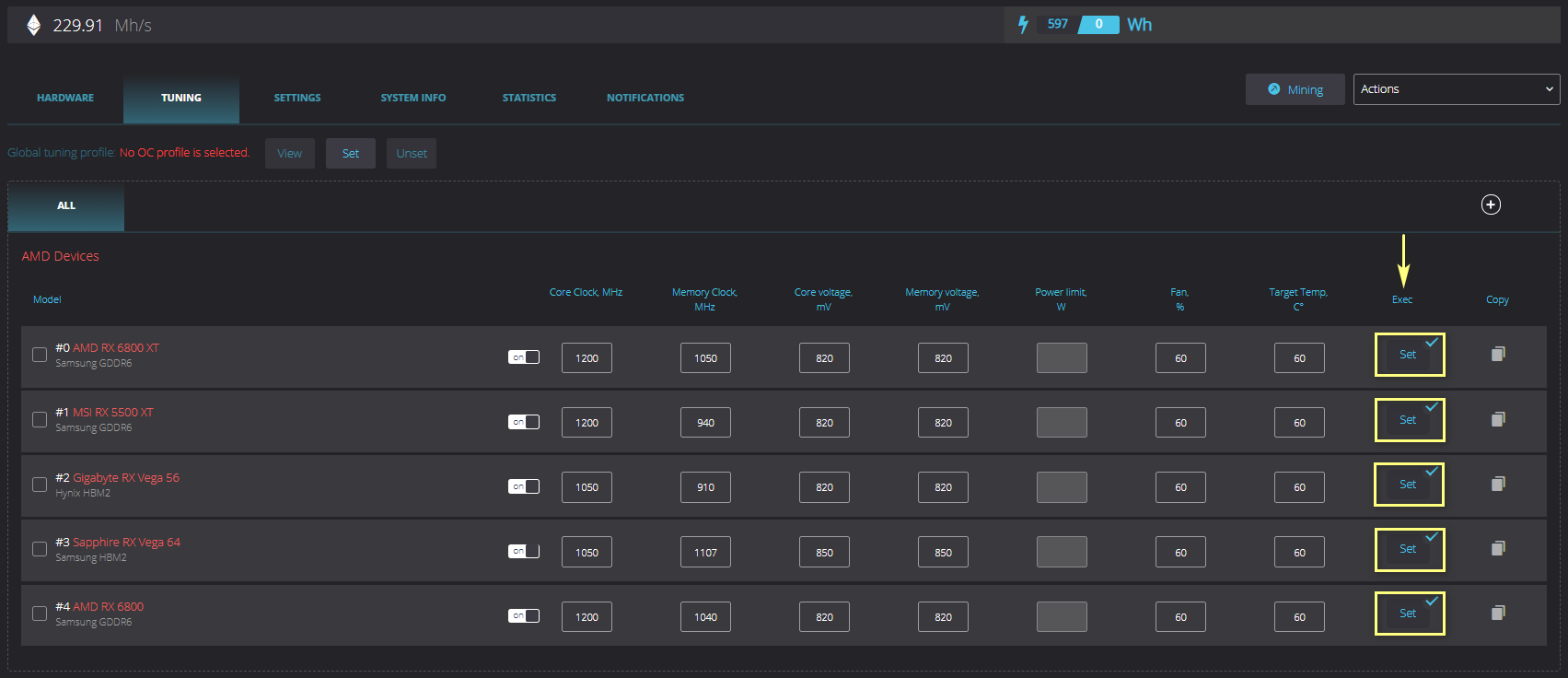Switch to the Hardware tab
The width and height of the screenshot is (1568, 678).
65,98
